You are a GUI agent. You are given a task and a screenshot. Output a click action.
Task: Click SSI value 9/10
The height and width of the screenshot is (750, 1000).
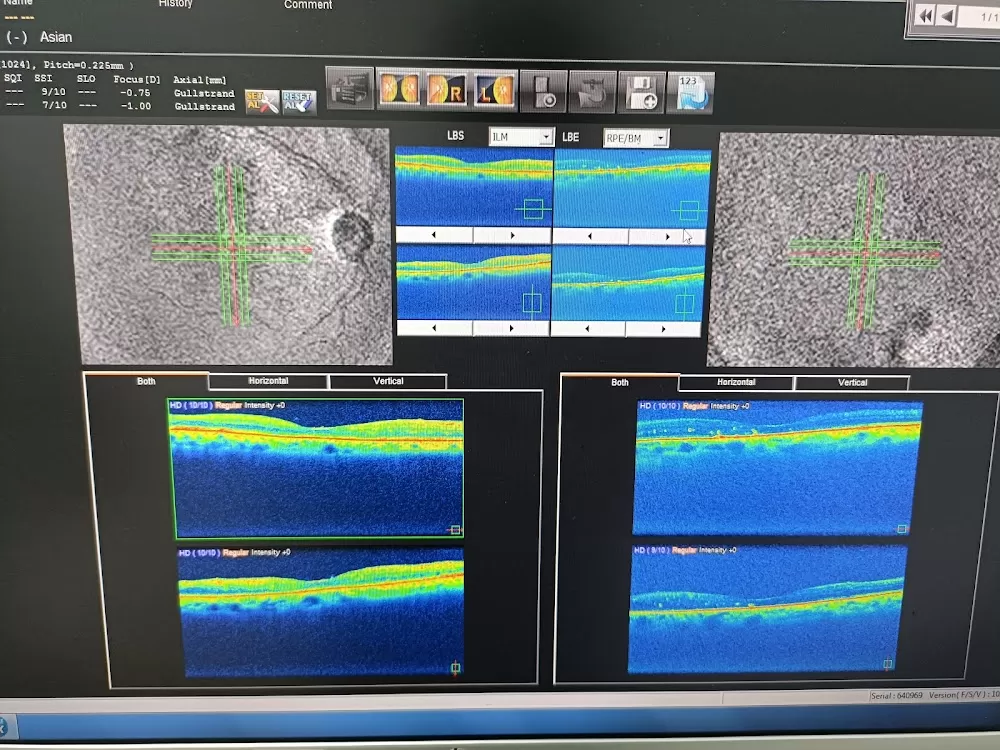(54, 92)
